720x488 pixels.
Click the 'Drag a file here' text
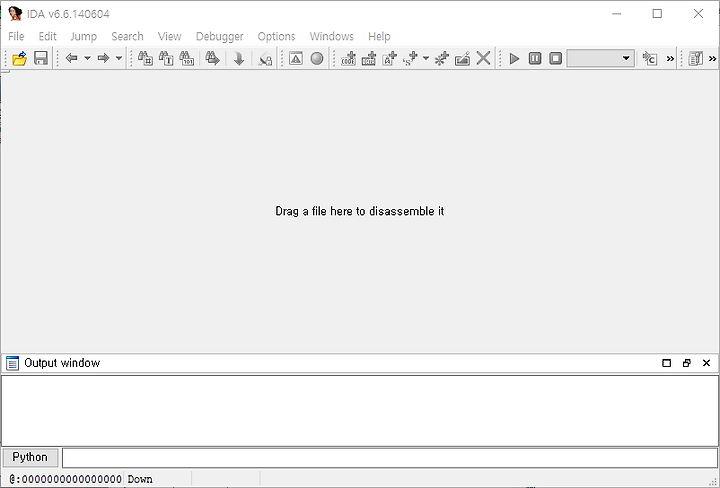(x=360, y=211)
